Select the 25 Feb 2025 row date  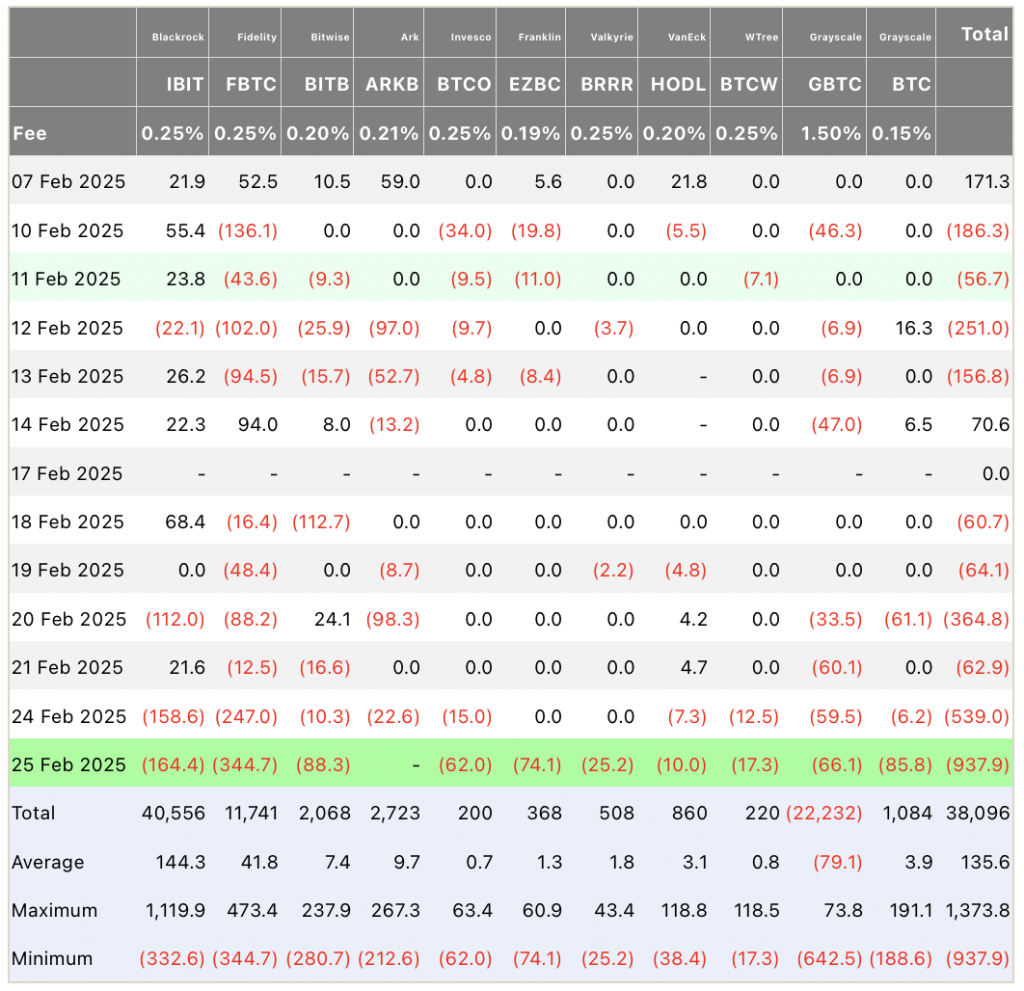tap(69, 764)
